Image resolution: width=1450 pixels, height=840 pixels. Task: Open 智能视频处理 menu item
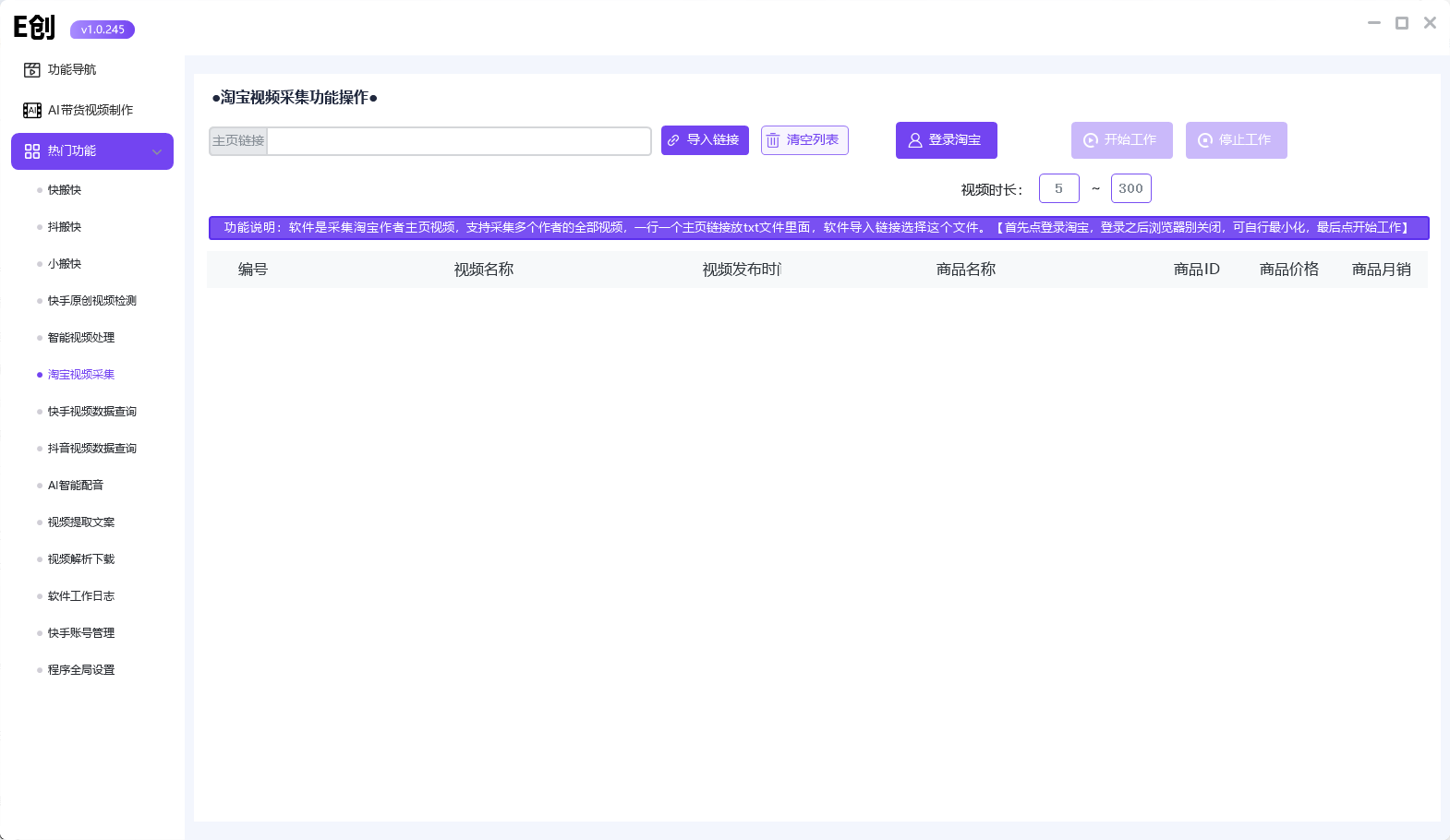pyautogui.click(x=81, y=338)
